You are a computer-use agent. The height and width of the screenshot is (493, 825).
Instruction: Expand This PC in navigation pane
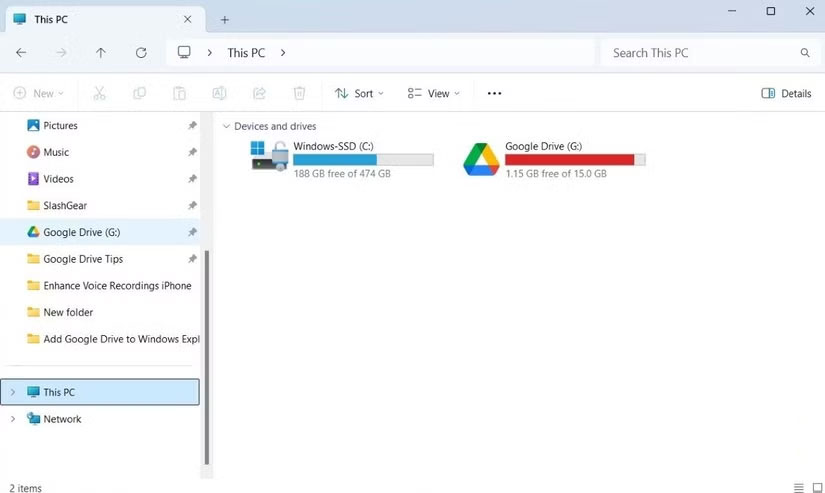click(13, 392)
